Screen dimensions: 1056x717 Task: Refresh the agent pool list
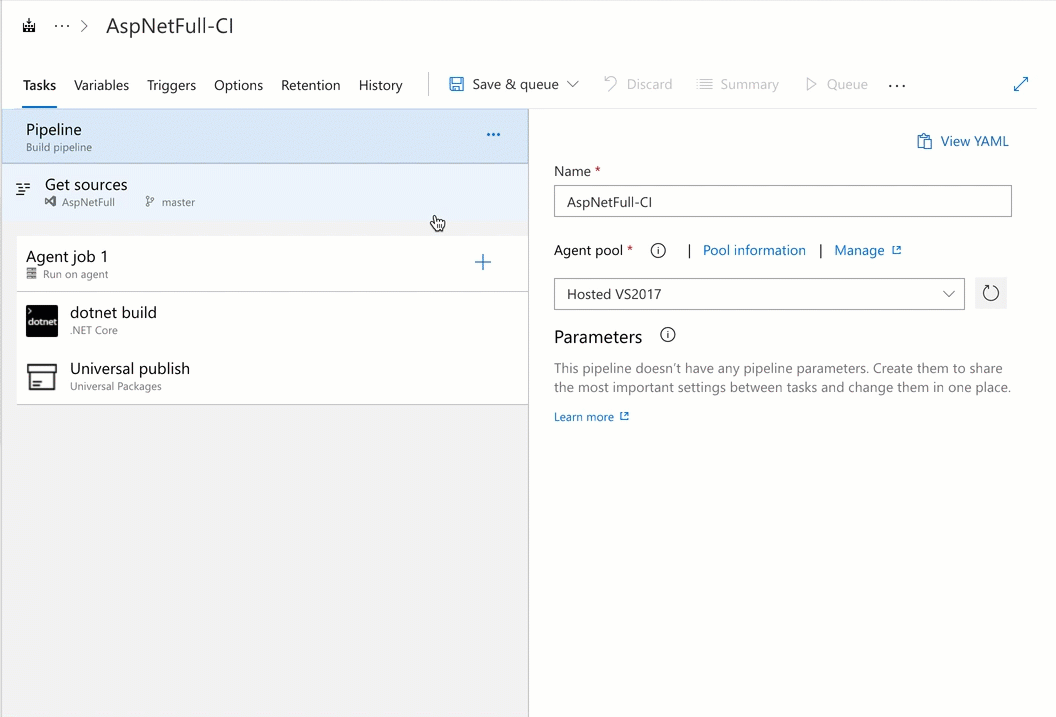pos(990,293)
